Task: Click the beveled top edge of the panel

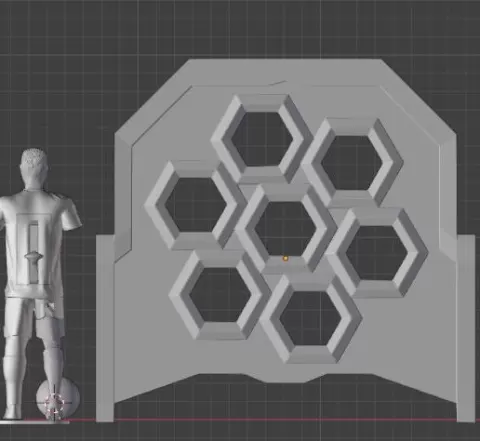Action: point(285,72)
